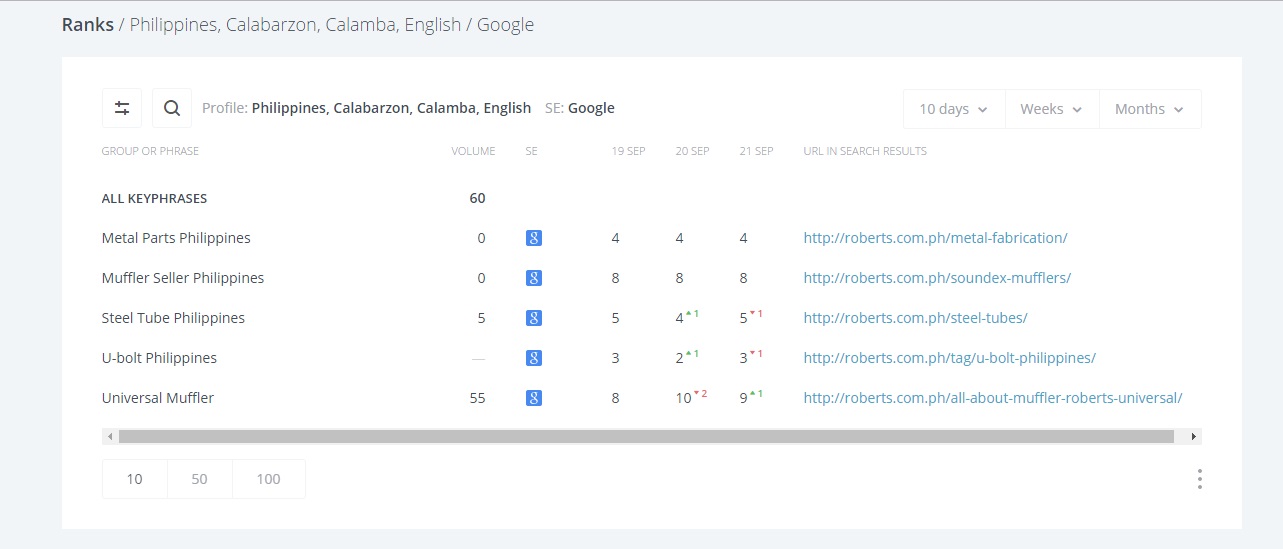Click Google icon for Steel Tube Philippines
1283x549 pixels.
pyautogui.click(x=534, y=318)
